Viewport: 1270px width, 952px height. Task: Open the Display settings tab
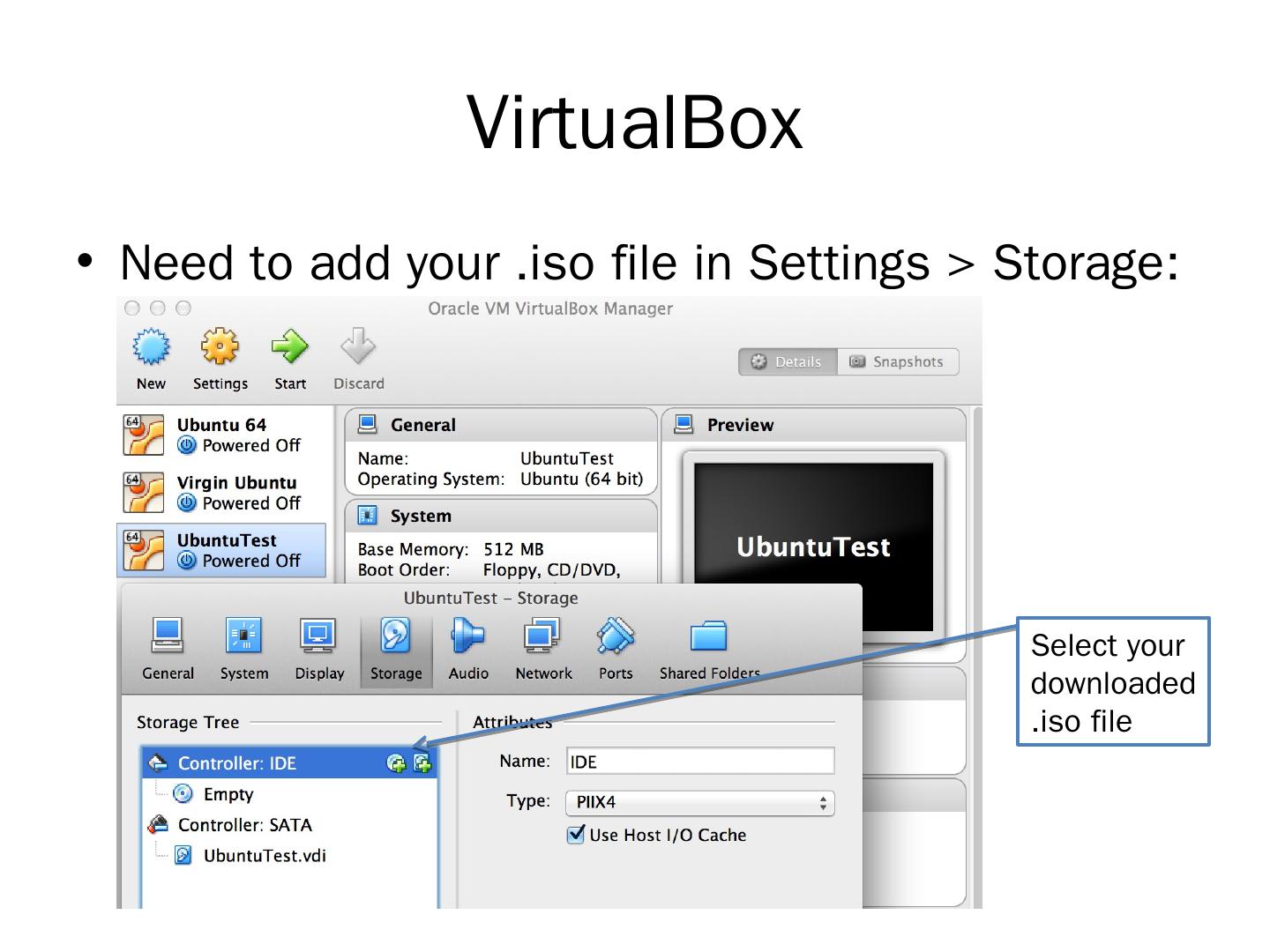click(319, 649)
